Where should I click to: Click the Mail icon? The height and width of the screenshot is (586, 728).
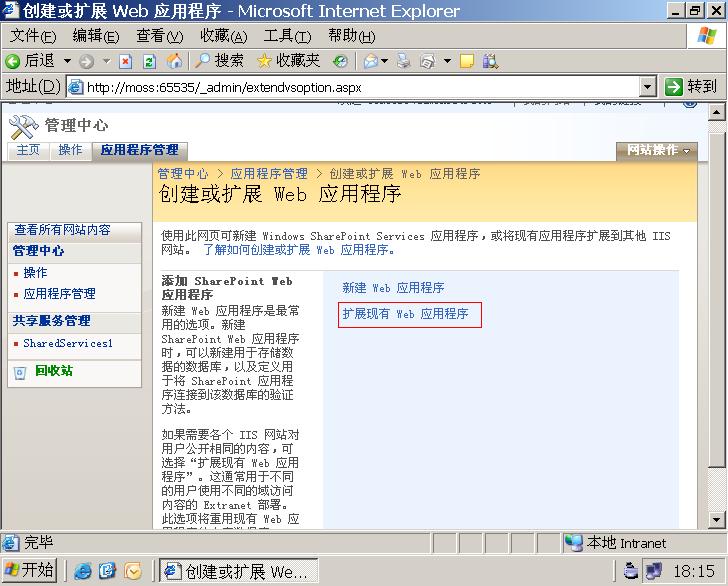(x=371, y=61)
